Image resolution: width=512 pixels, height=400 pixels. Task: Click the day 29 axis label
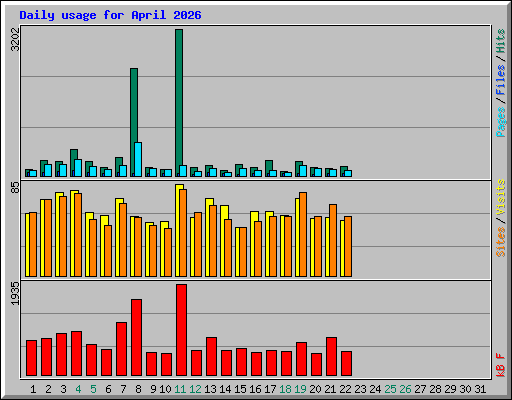(450, 389)
